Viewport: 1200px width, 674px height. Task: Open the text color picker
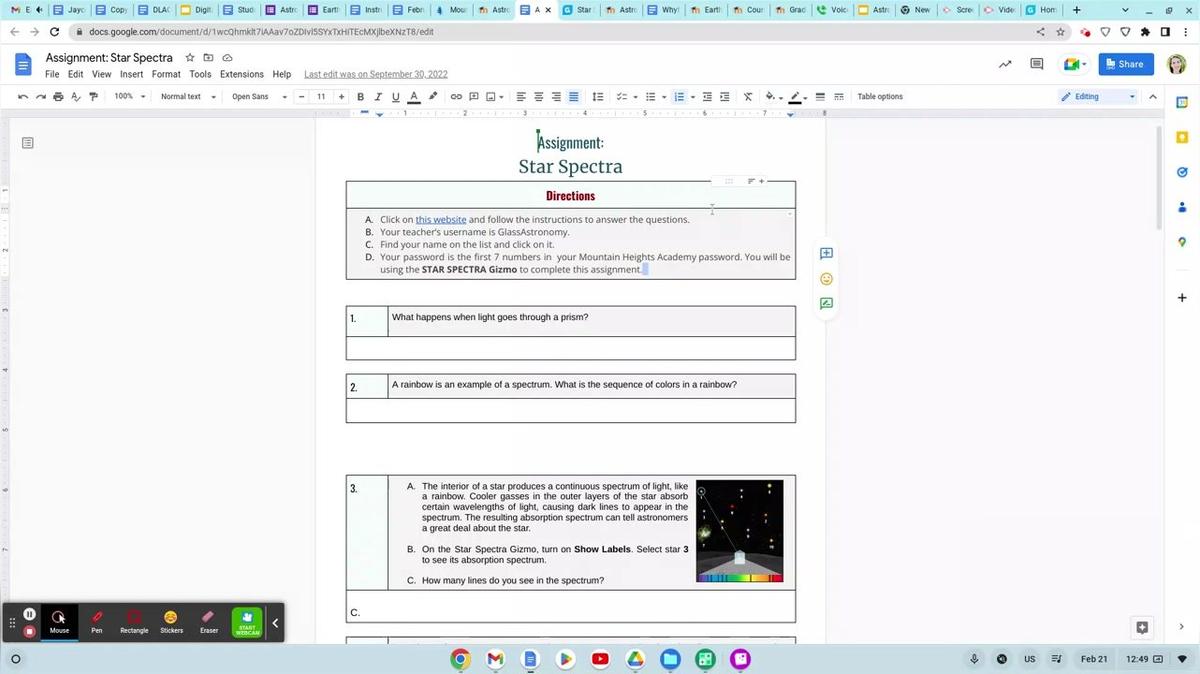(414, 97)
